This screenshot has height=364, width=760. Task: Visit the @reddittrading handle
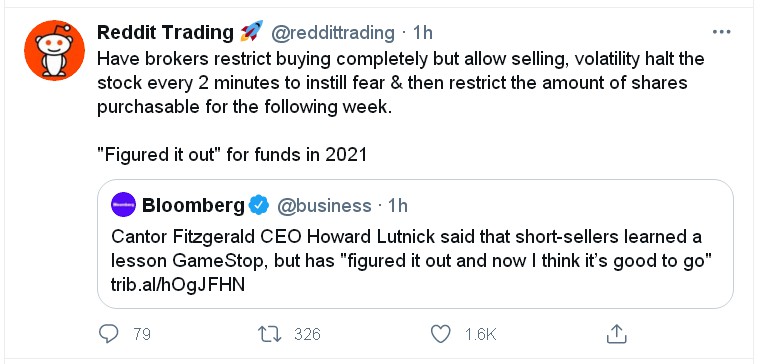pos(332,33)
